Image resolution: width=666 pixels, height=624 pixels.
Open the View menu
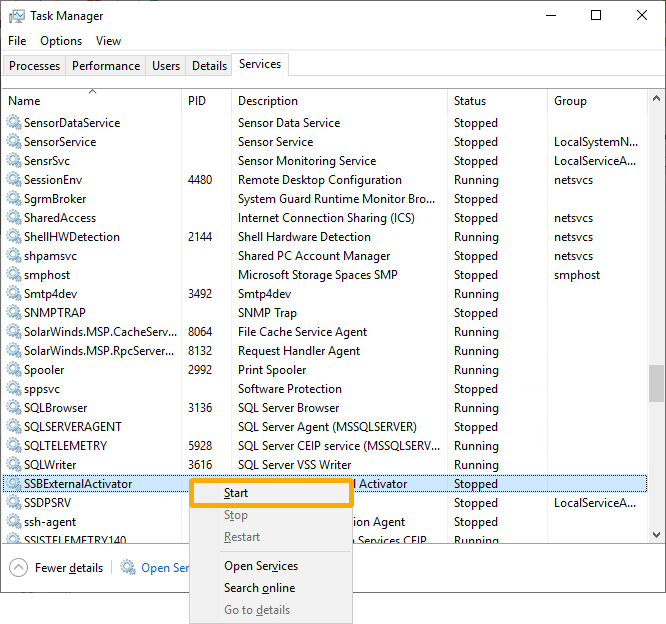pyautogui.click(x=108, y=41)
